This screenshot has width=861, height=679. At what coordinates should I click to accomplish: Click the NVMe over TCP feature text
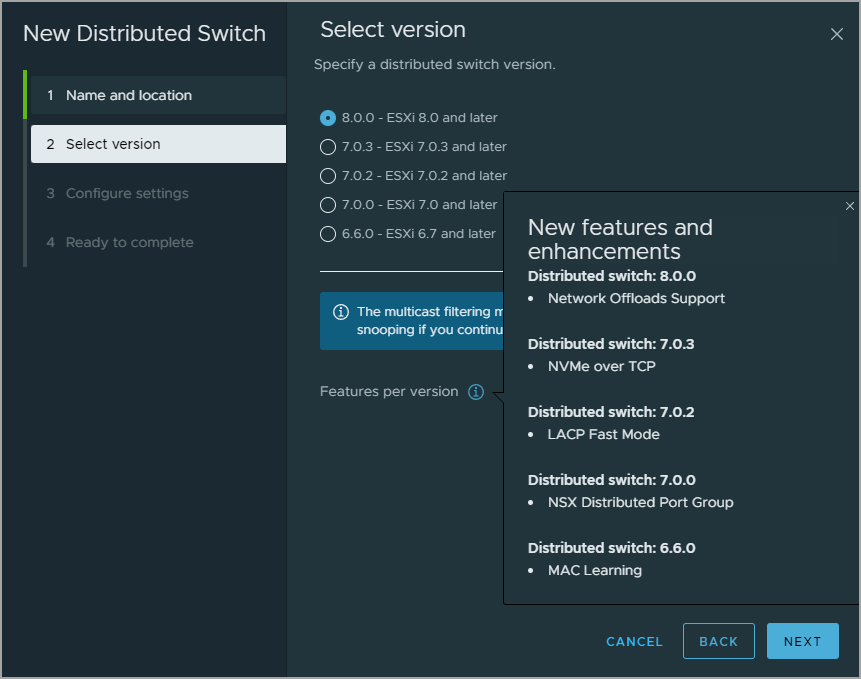point(602,367)
